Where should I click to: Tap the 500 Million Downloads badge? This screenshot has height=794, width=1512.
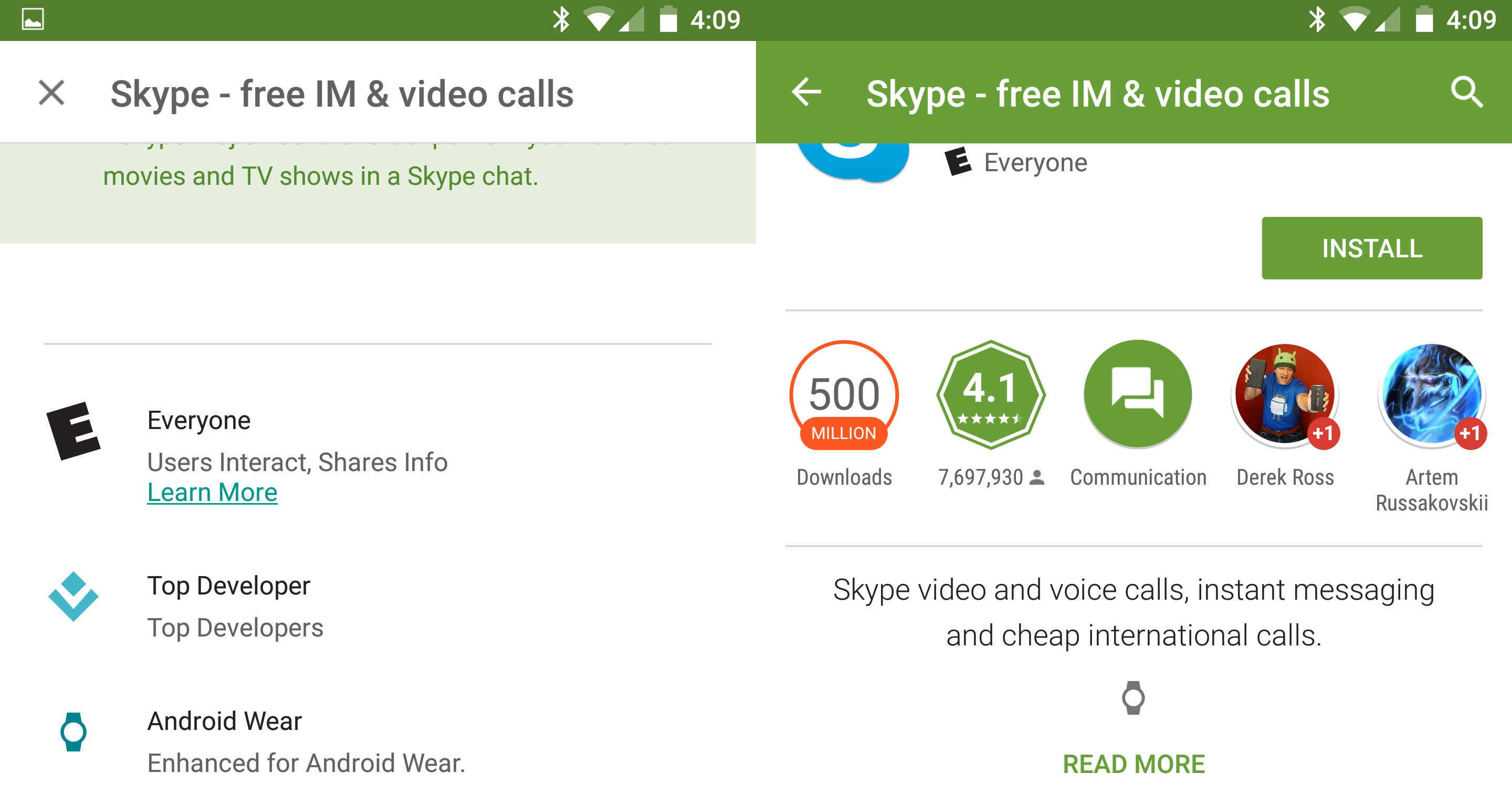[844, 395]
